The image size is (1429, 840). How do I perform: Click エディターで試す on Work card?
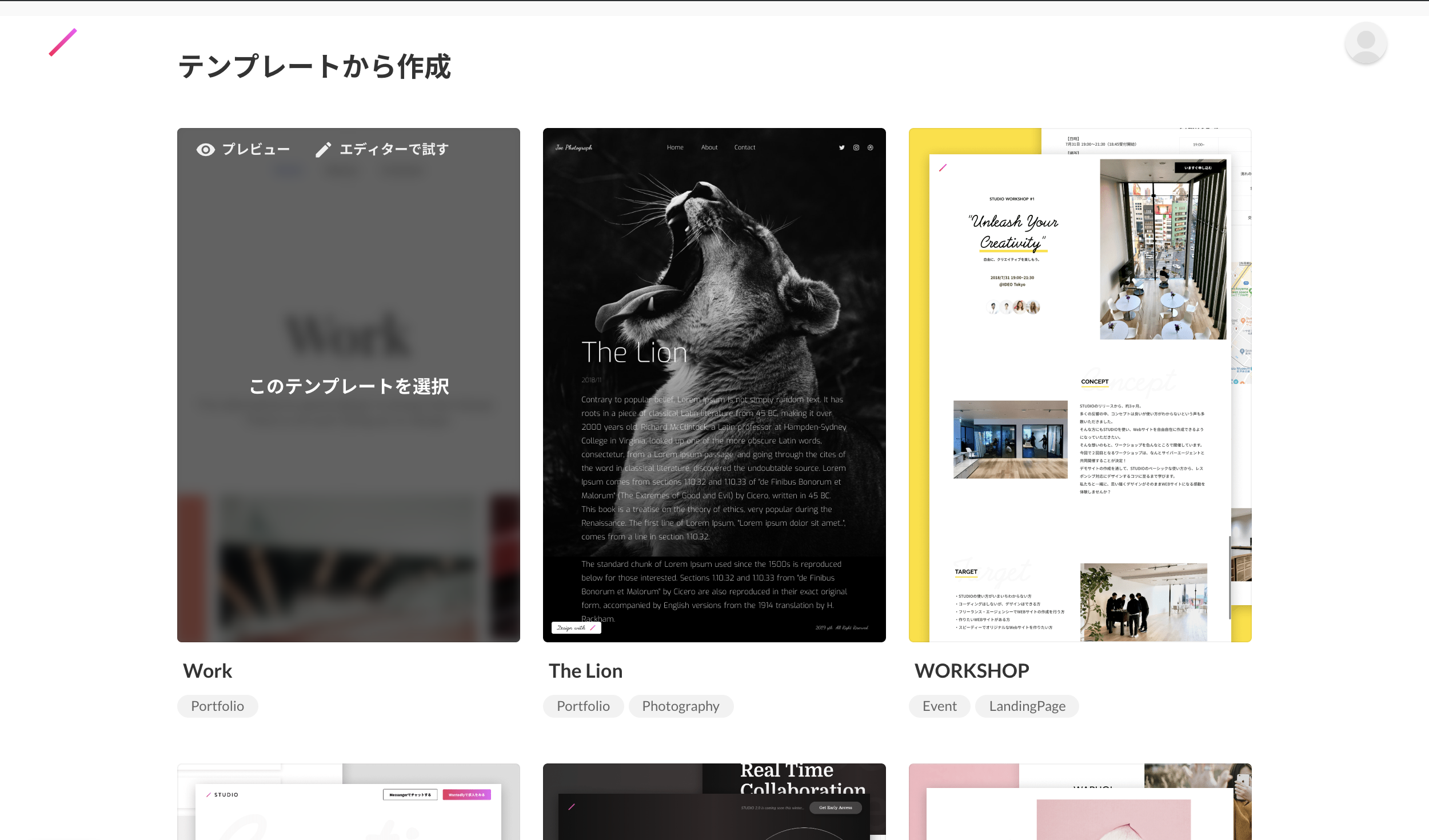click(382, 149)
